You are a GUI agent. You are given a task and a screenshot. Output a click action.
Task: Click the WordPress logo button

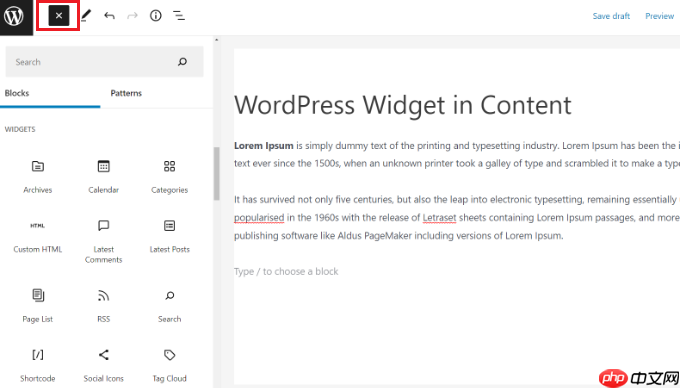[x=16, y=17]
